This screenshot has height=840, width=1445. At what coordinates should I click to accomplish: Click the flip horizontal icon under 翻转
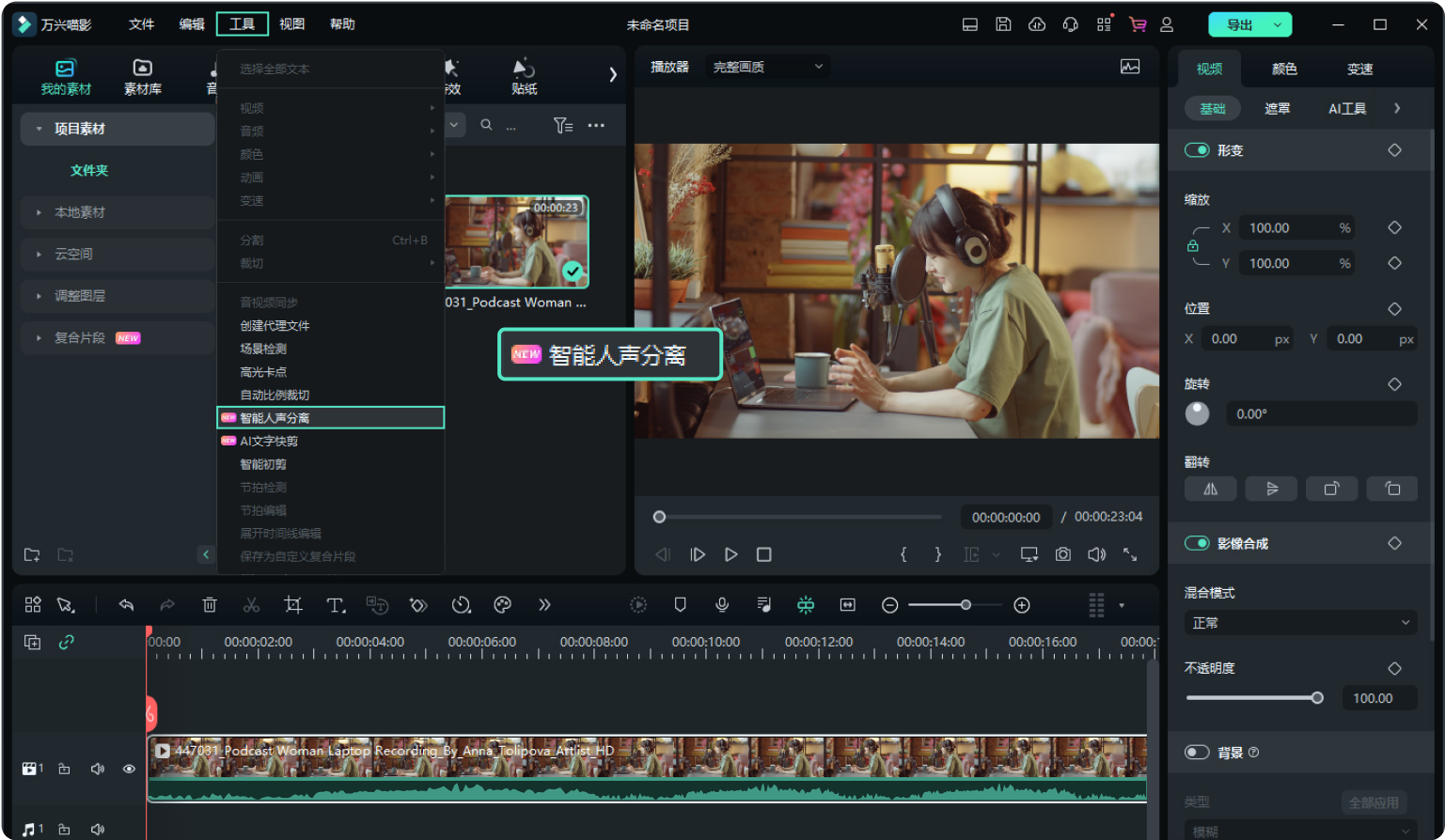click(1210, 489)
